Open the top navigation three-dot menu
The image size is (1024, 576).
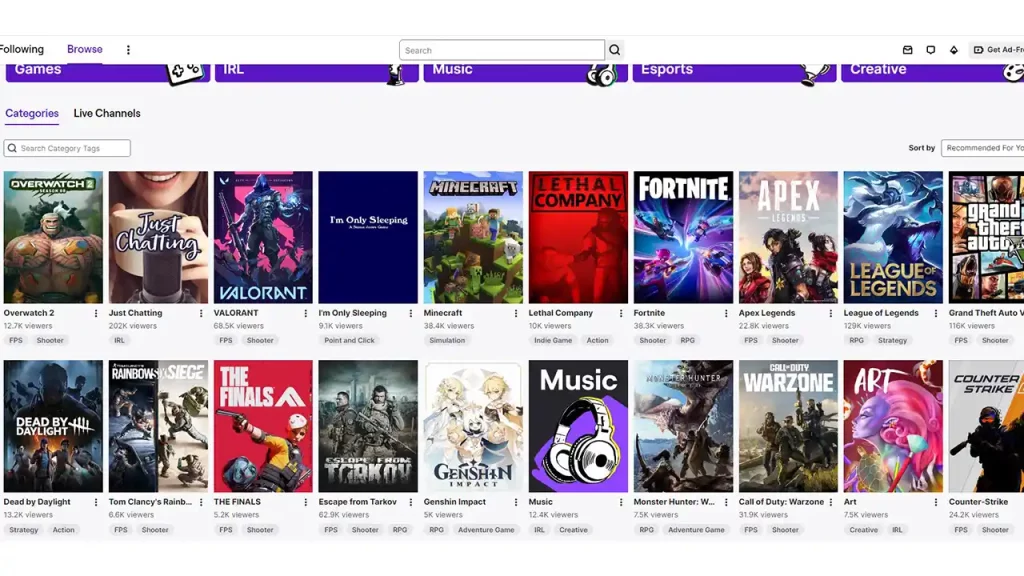tap(128, 50)
